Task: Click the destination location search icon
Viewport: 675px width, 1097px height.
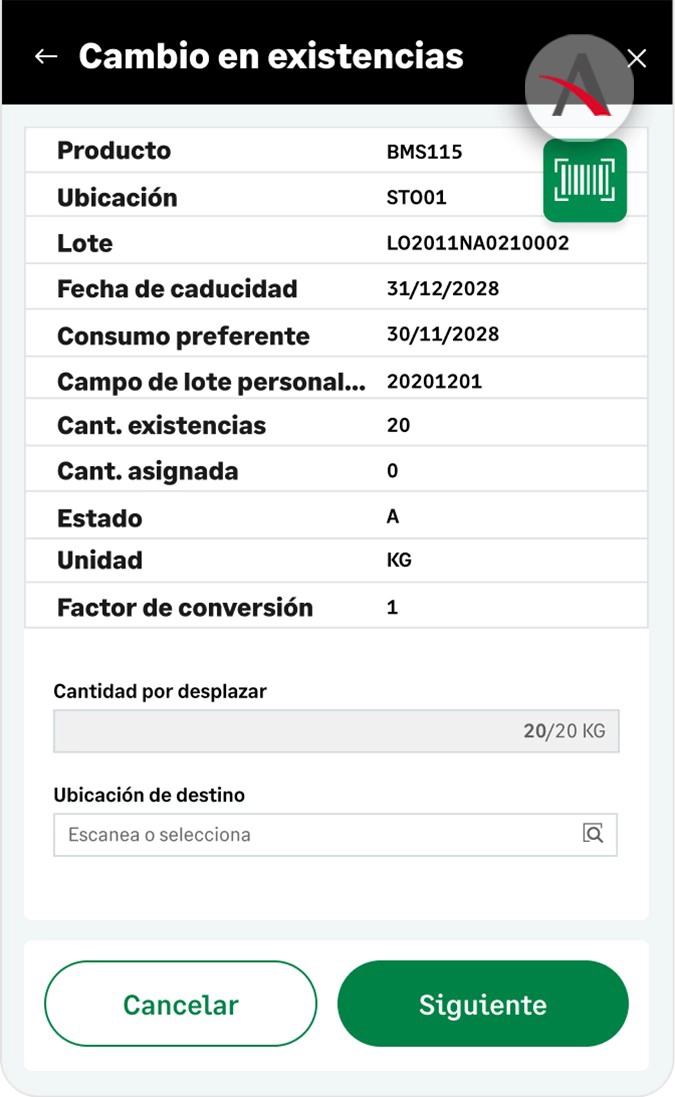Action: (594, 834)
